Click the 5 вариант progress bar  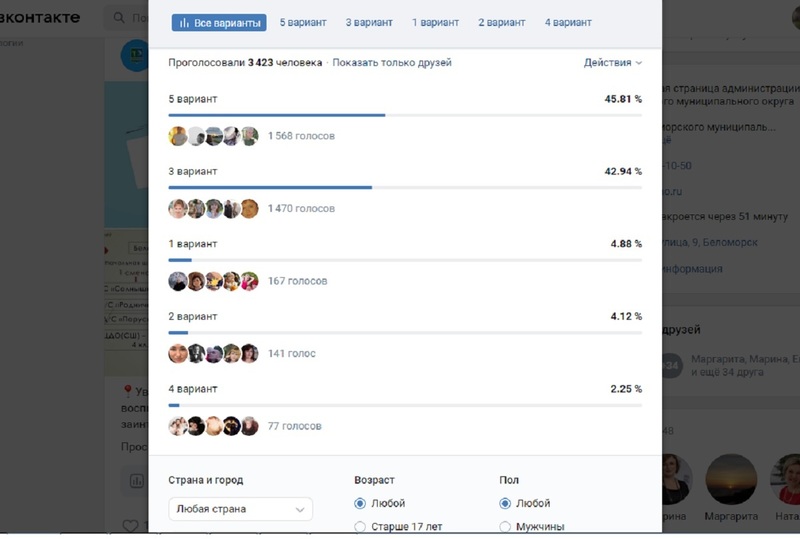[277, 115]
